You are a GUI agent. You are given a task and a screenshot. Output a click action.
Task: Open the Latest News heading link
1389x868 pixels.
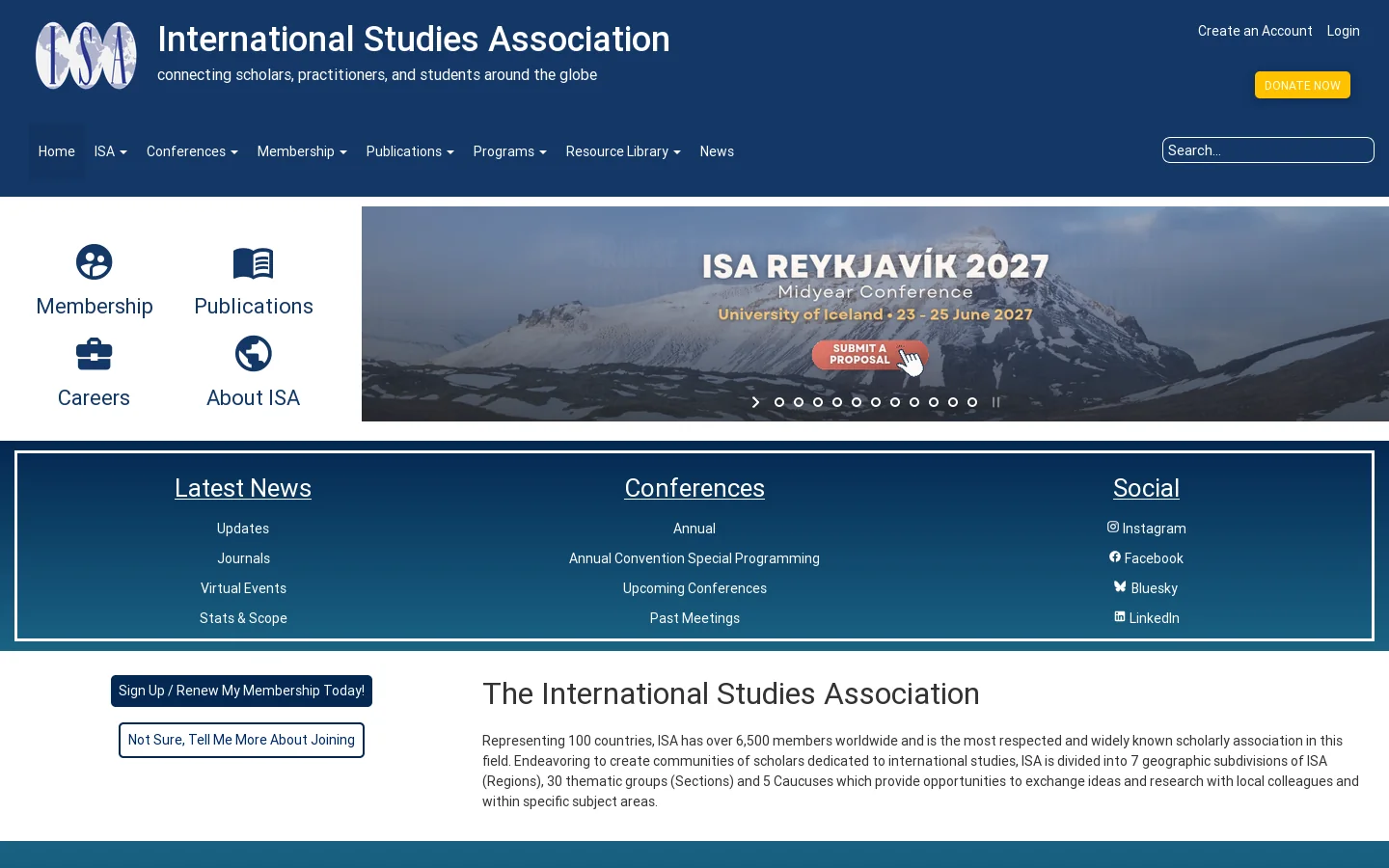[243, 488]
